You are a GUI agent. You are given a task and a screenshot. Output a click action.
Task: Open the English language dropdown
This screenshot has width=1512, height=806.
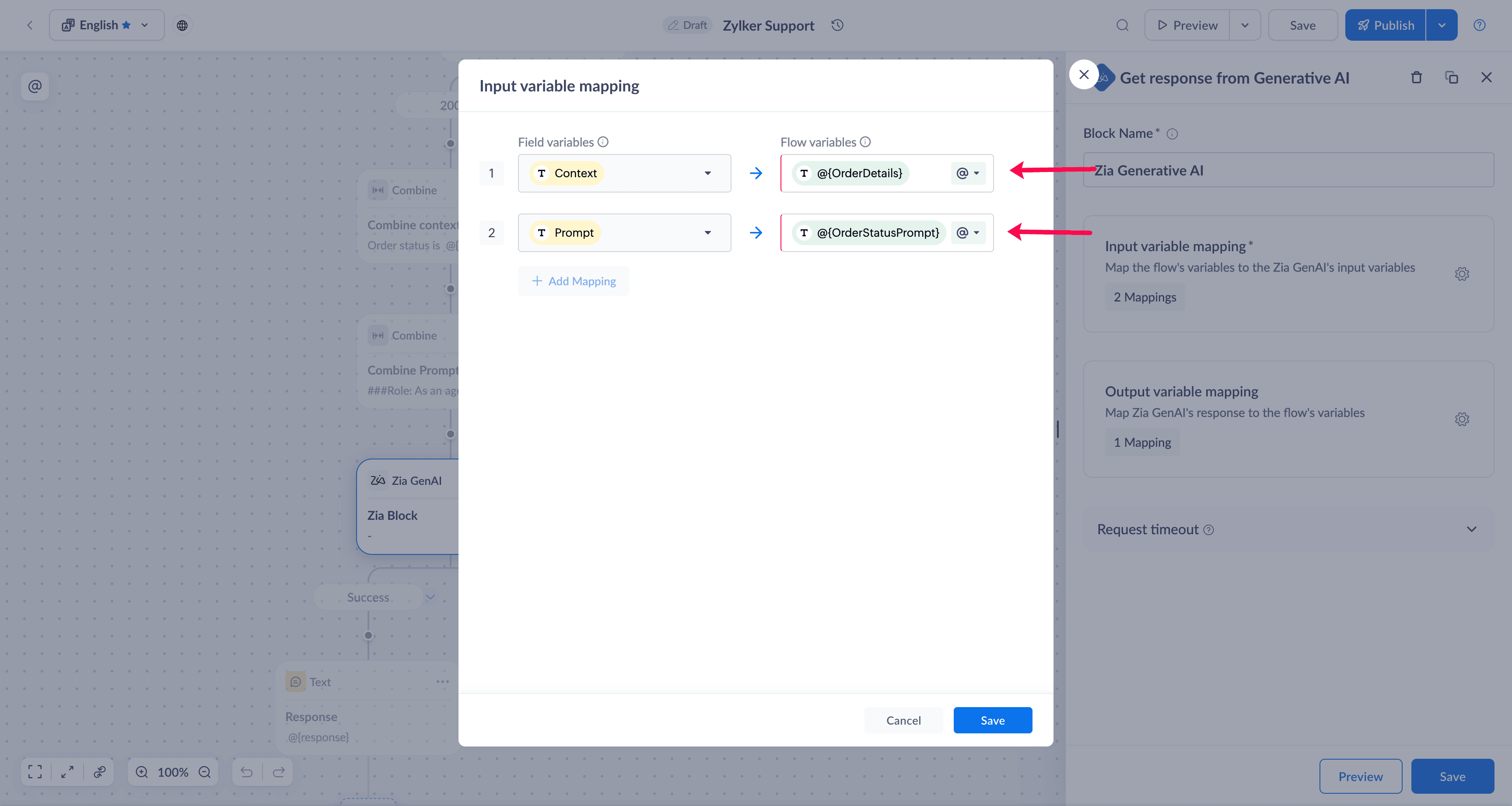coord(106,25)
